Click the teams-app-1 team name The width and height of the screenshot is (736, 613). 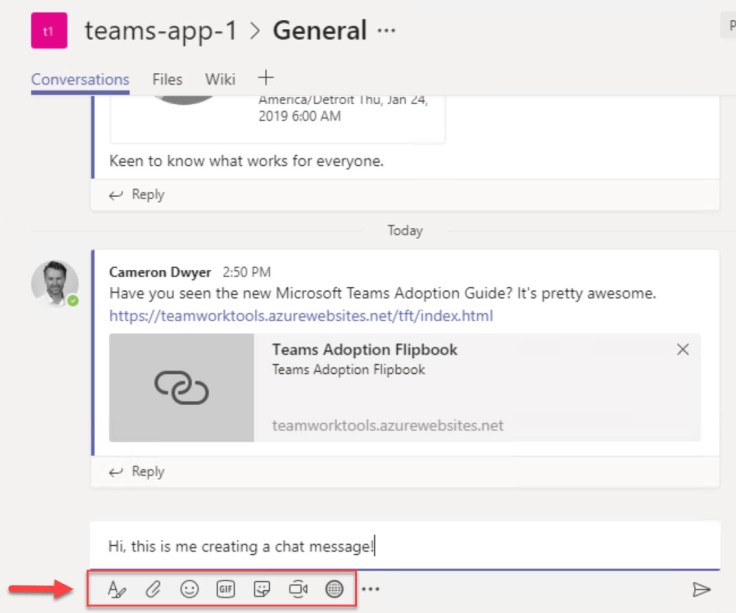point(161,31)
